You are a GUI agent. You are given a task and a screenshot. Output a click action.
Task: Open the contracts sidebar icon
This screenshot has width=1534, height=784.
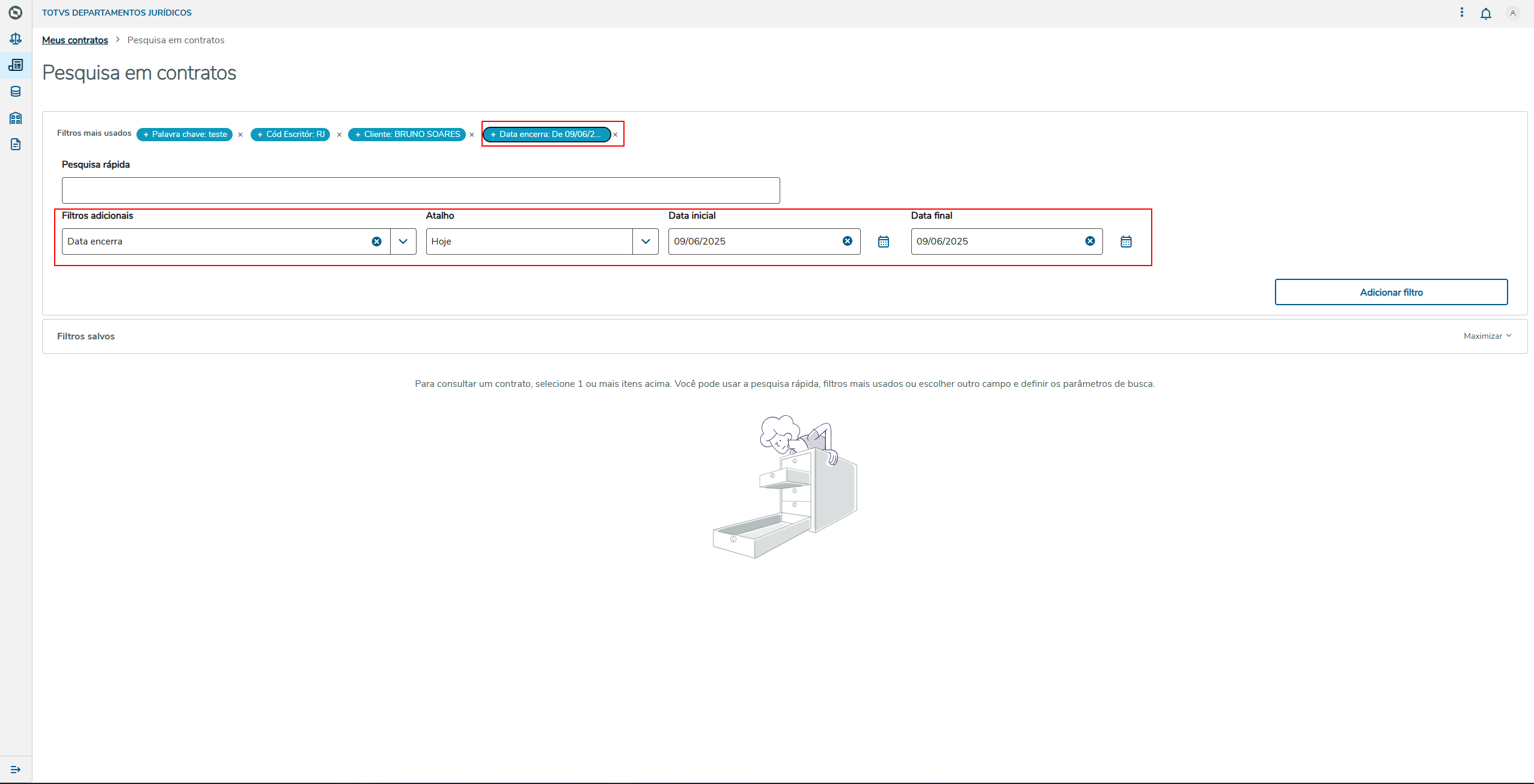coord(16,65)
